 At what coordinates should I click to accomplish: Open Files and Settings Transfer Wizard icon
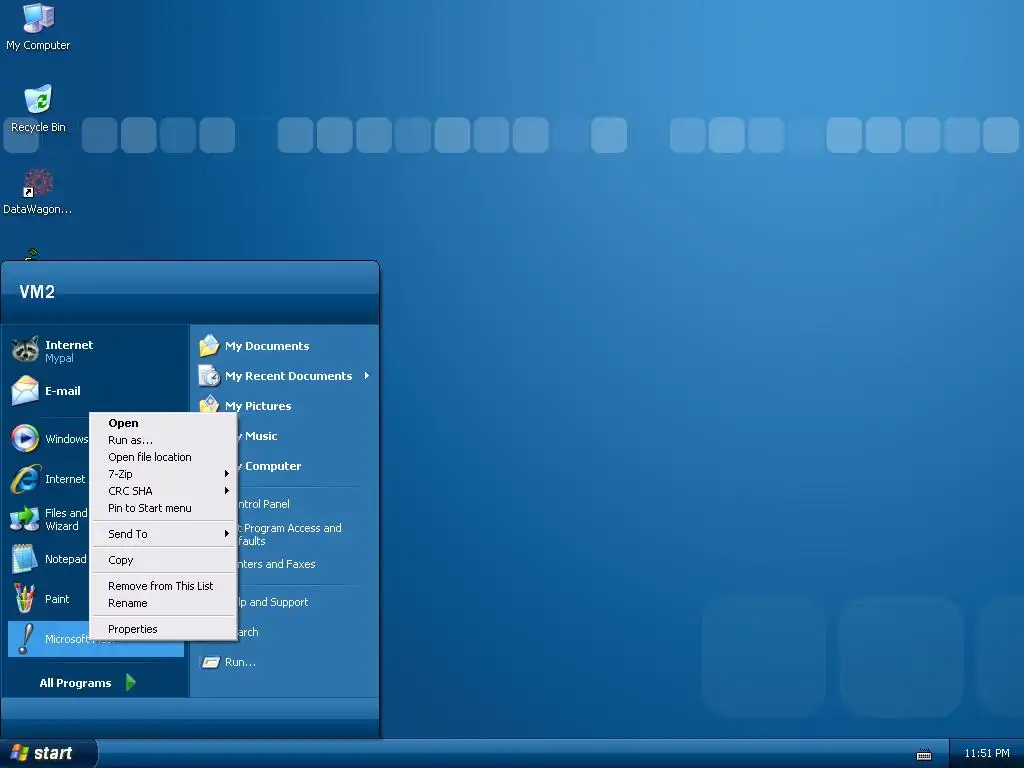[25, 519]
